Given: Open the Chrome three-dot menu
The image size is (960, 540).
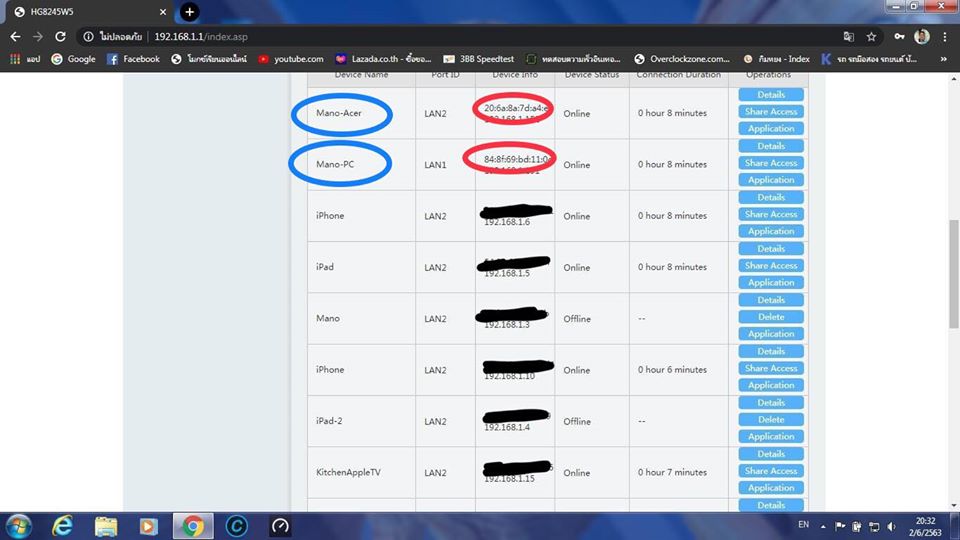Looking at the screenshot, I should (945, 37).
